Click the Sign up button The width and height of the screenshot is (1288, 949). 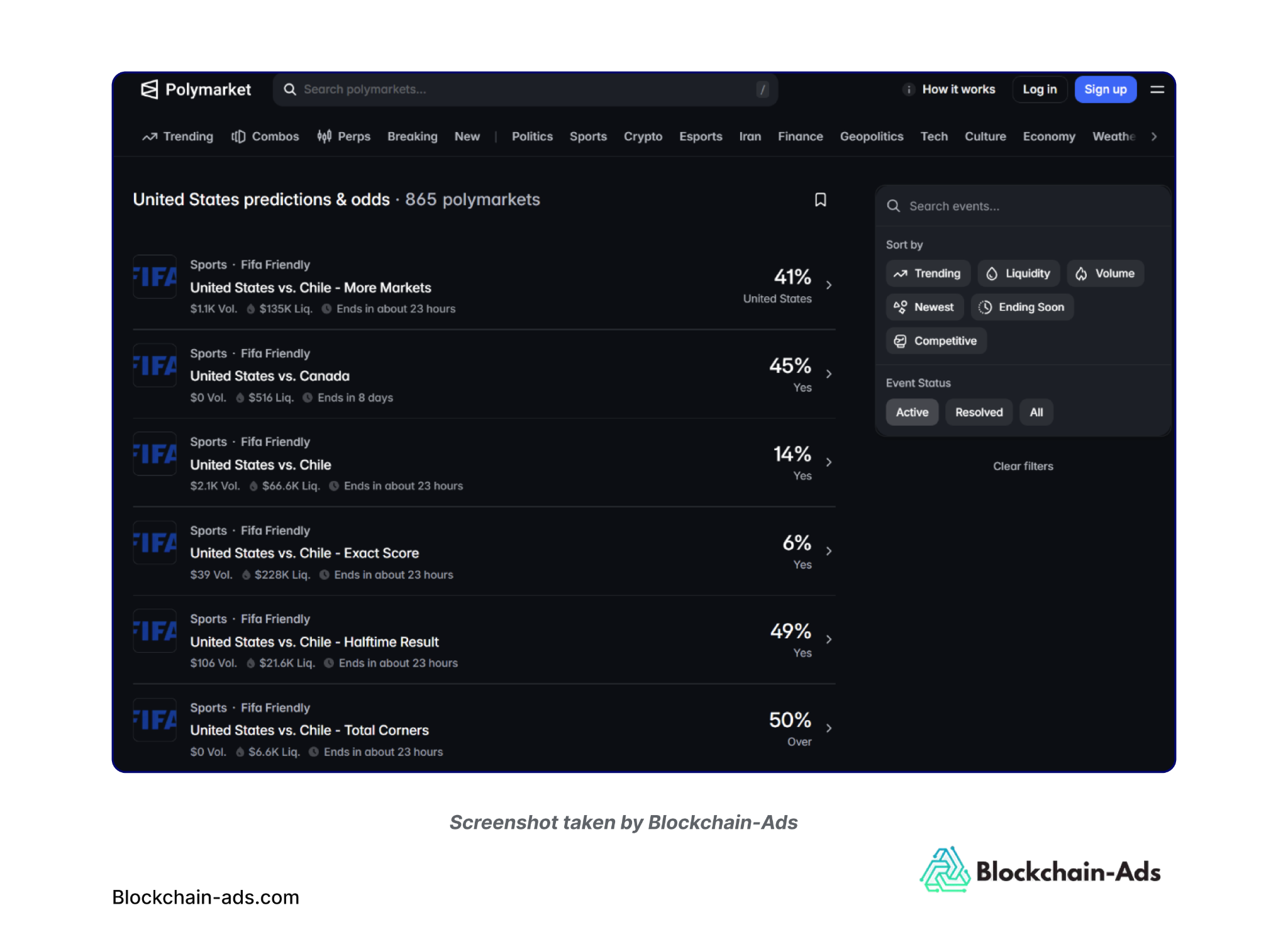[1105, 89]
